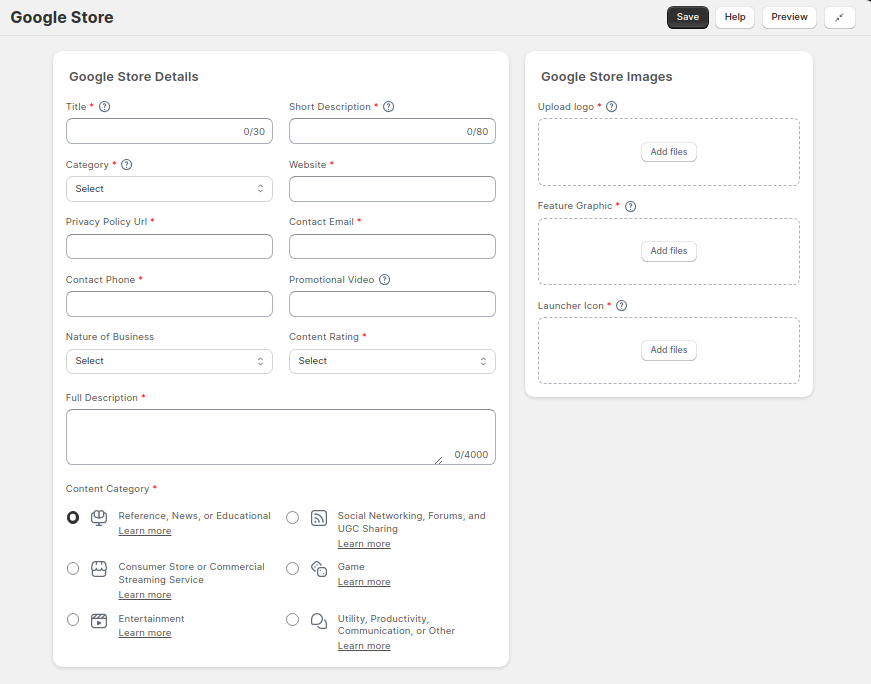Add files for Launcher Icon
The image size is (871, 684).
click(x=669, y=350)
